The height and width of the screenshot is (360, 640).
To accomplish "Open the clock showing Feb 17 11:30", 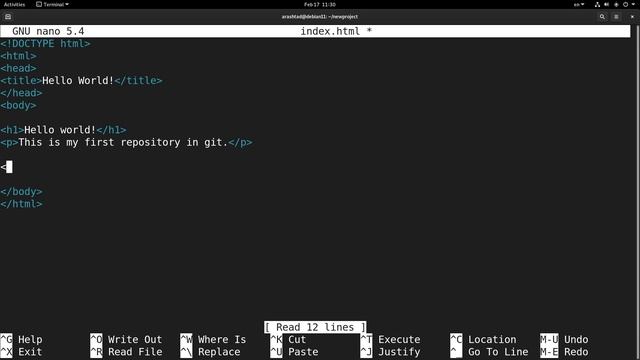I will [x=320, y=4].
